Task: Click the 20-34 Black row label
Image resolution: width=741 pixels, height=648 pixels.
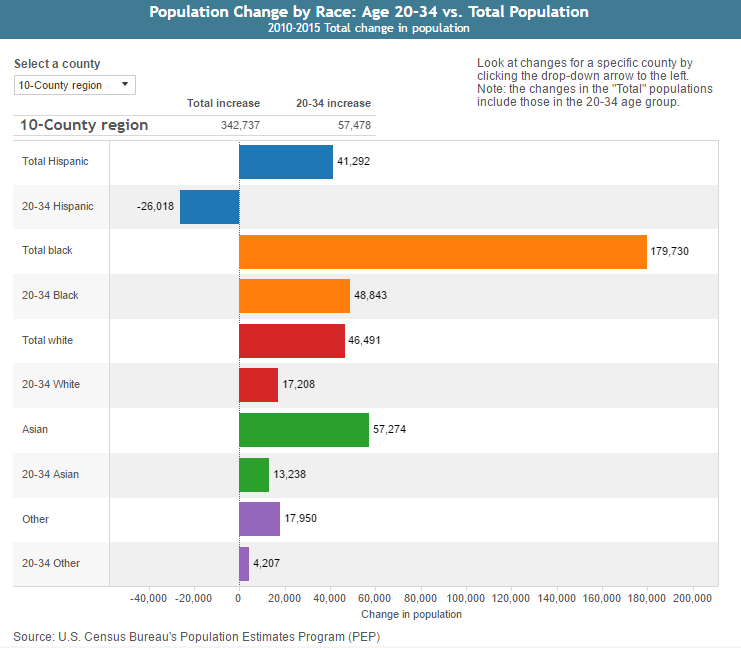Action: pos(50,295)
